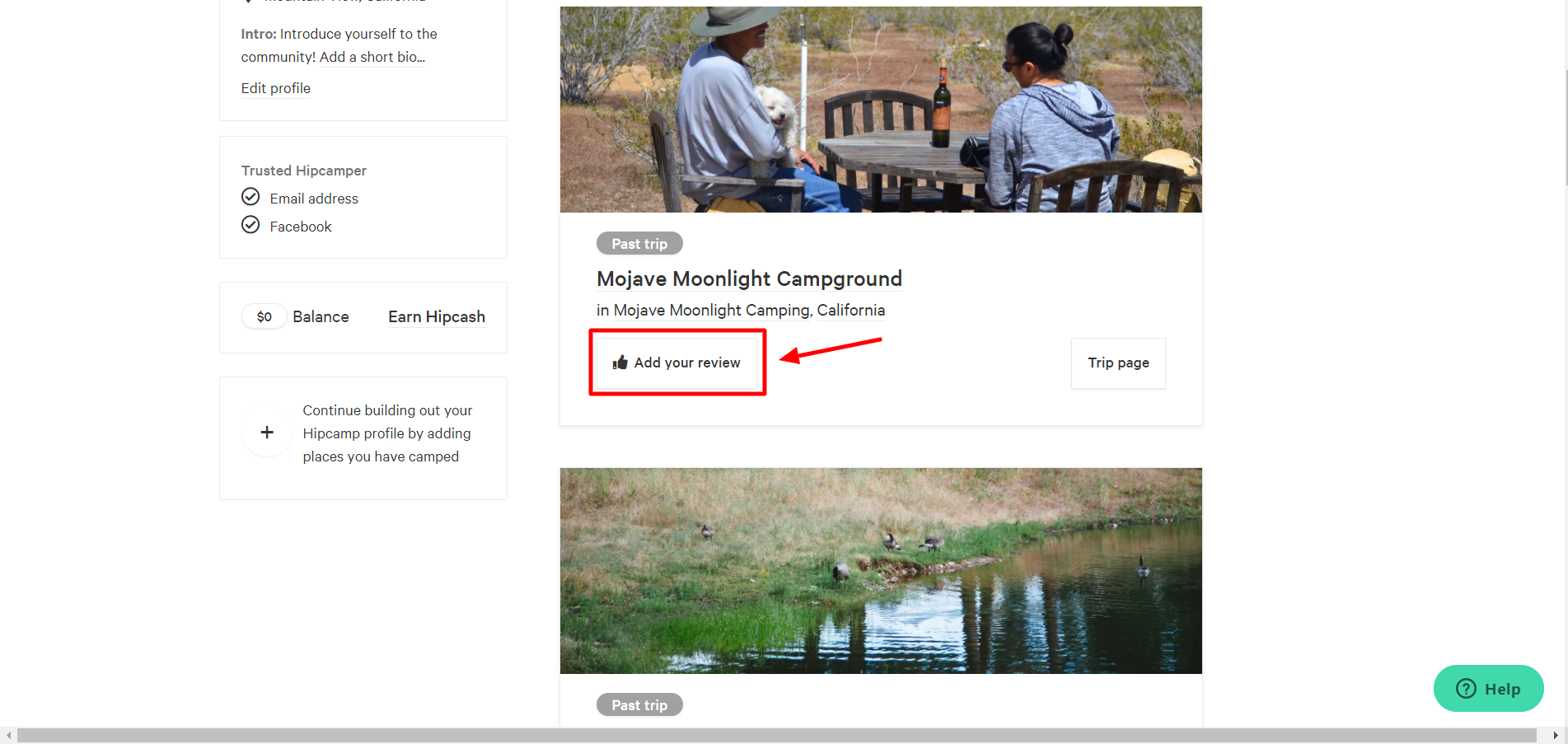Open the Edit profile link

click(275, 88)
